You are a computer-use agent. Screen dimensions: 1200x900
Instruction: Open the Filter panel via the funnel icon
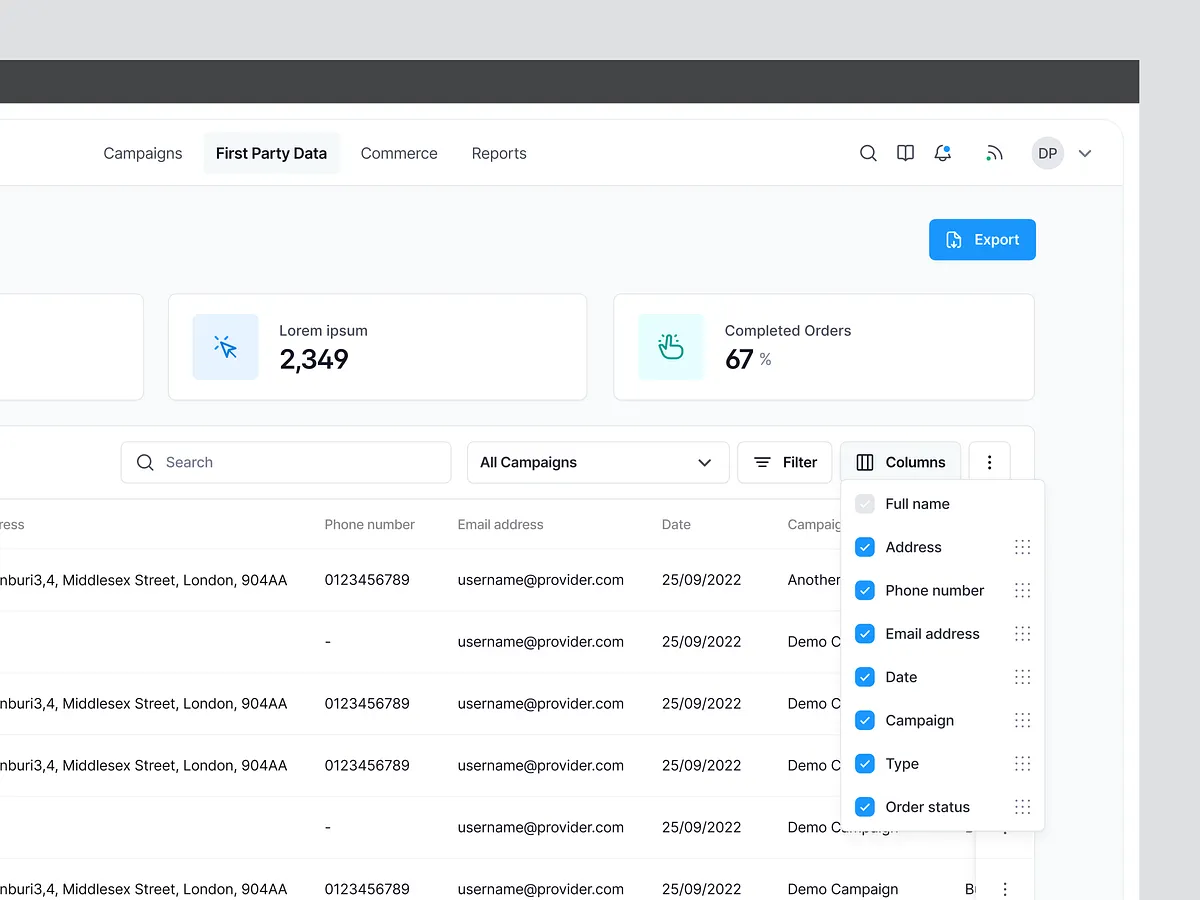(x=784, y=462)
